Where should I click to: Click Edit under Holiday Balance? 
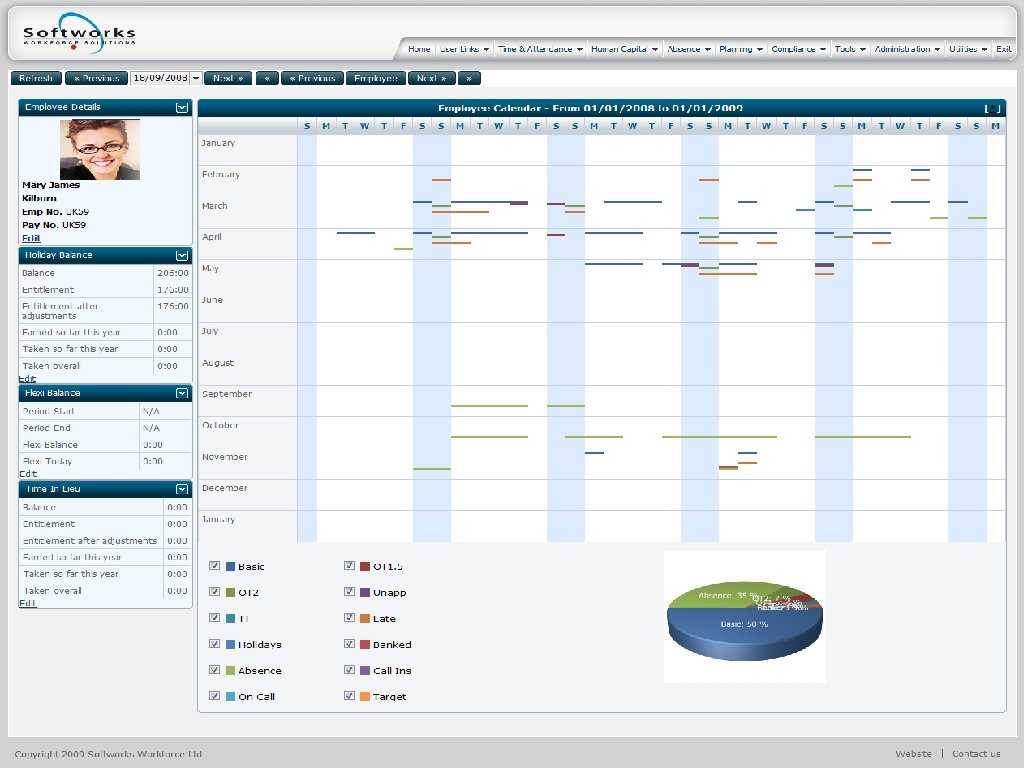[26, 378]
